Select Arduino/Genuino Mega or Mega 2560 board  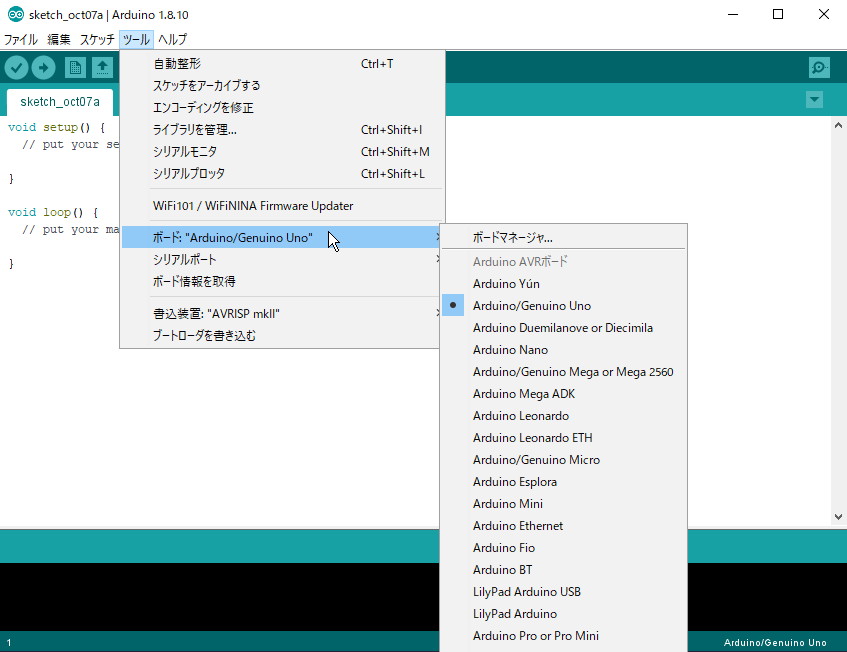[564, 372]
